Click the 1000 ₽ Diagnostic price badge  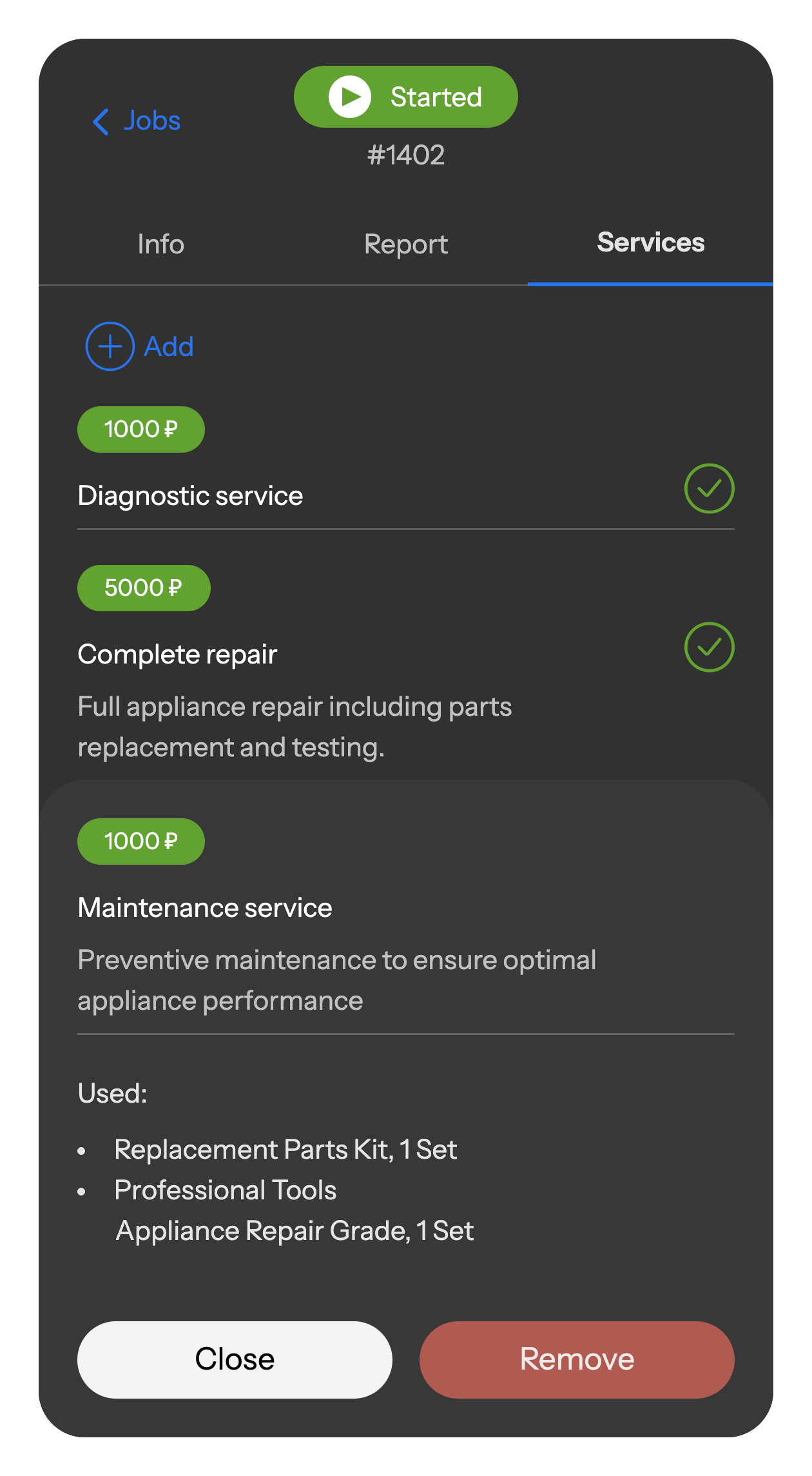141,429
